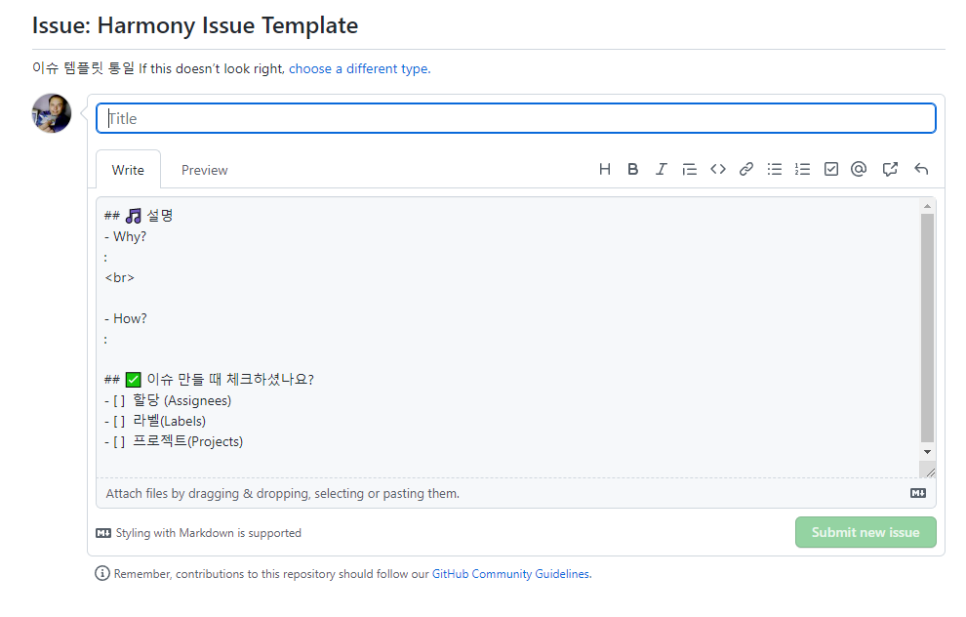Add a link with the chain icon
The width and height of the screenshot is (966, 617).
coord(746,169)
